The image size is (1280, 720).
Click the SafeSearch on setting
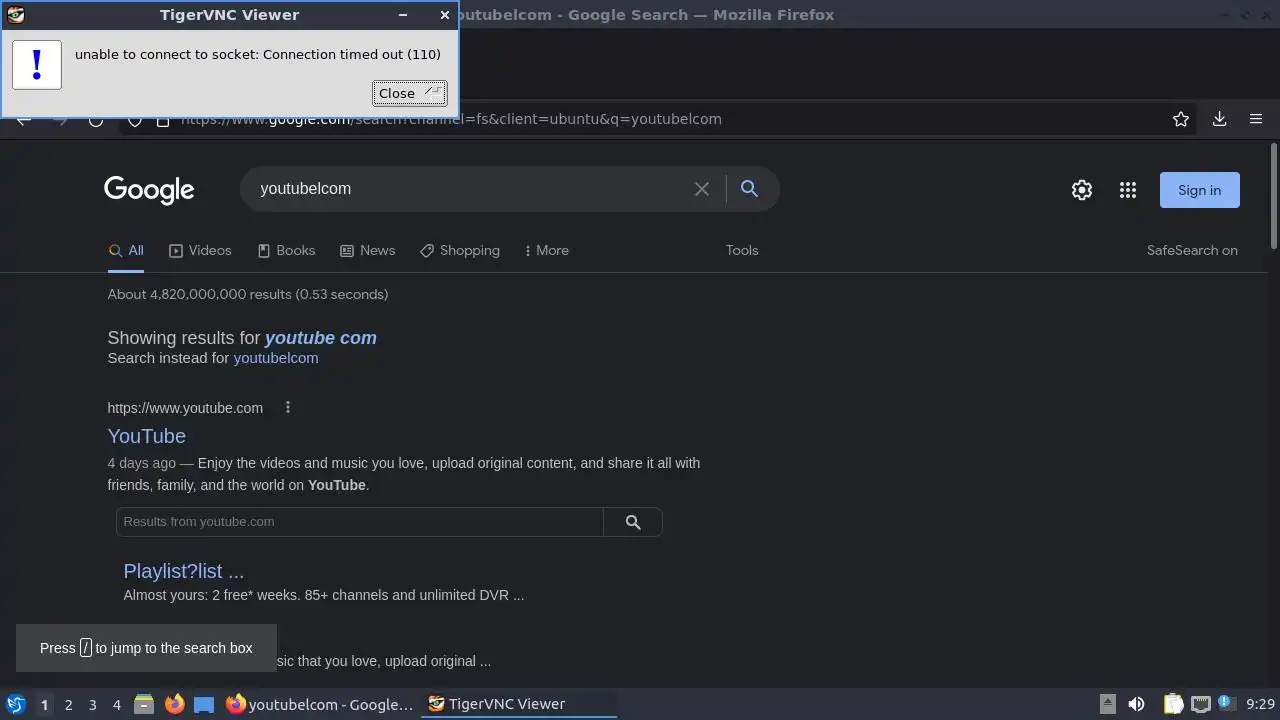pos(1192,251)
